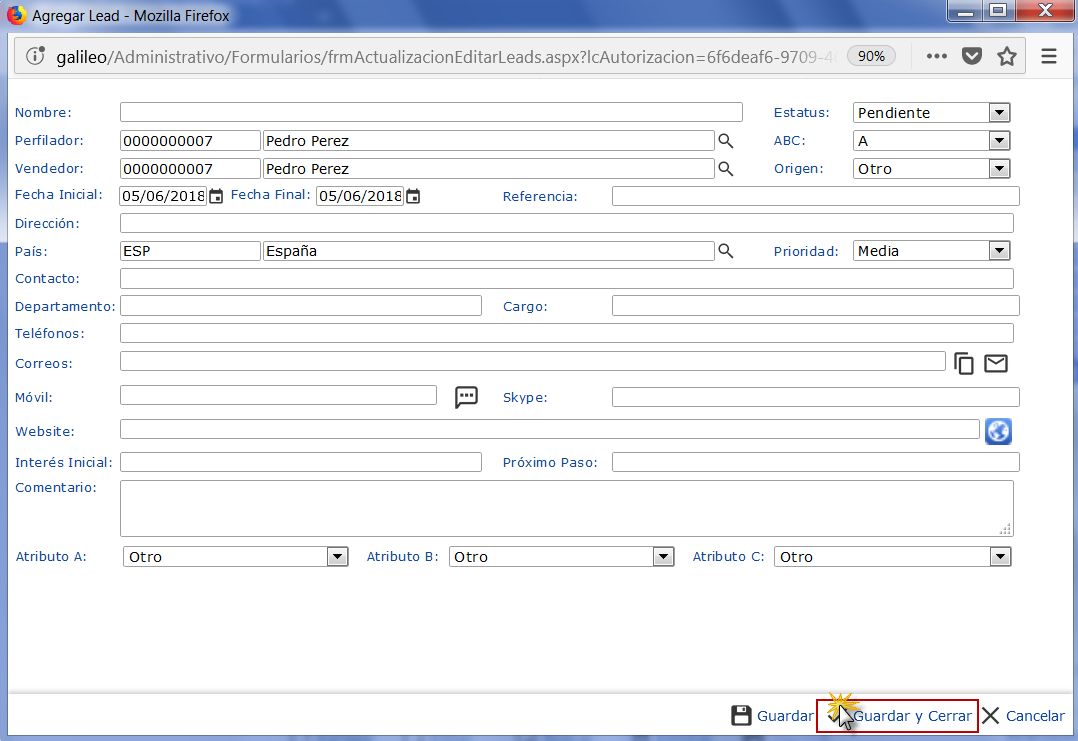Click the País name field España

click(489, 251)
